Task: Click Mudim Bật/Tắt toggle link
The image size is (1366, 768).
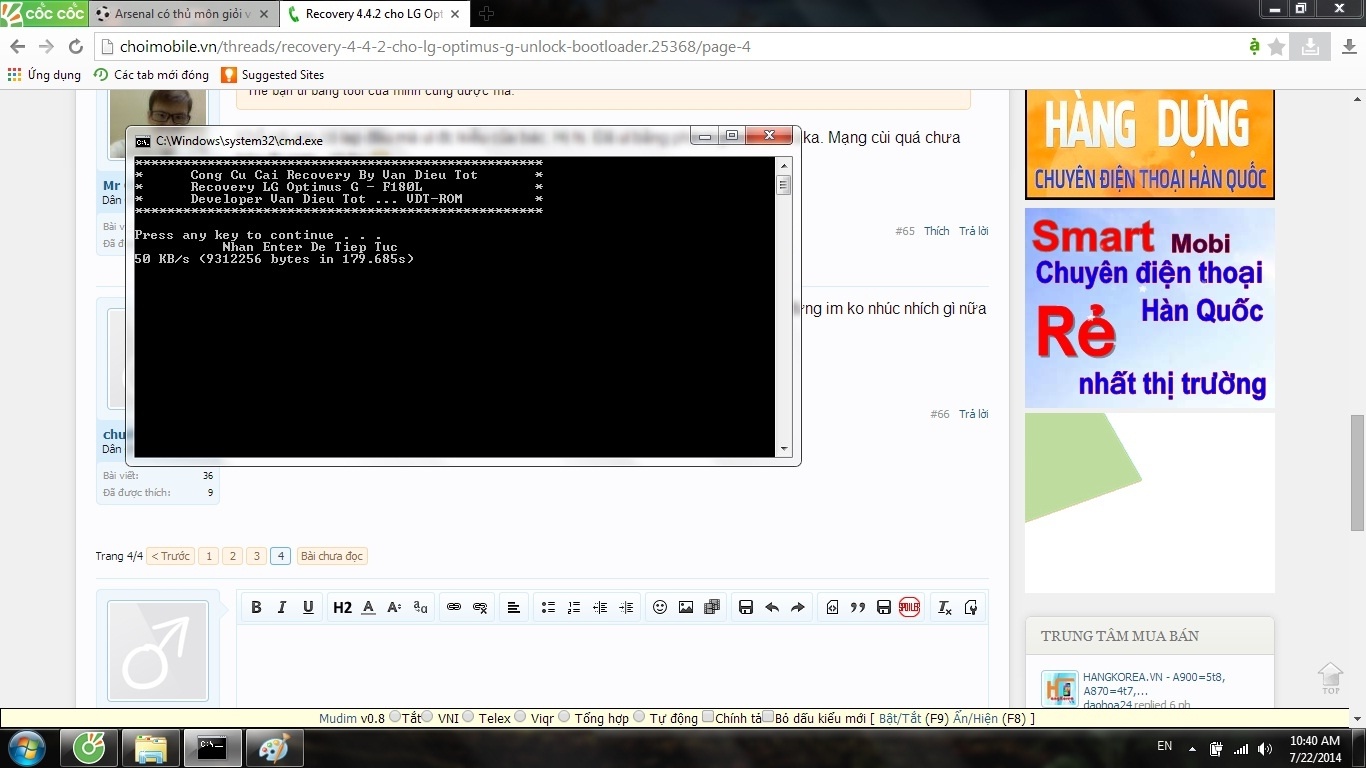Action: (900, 718)
